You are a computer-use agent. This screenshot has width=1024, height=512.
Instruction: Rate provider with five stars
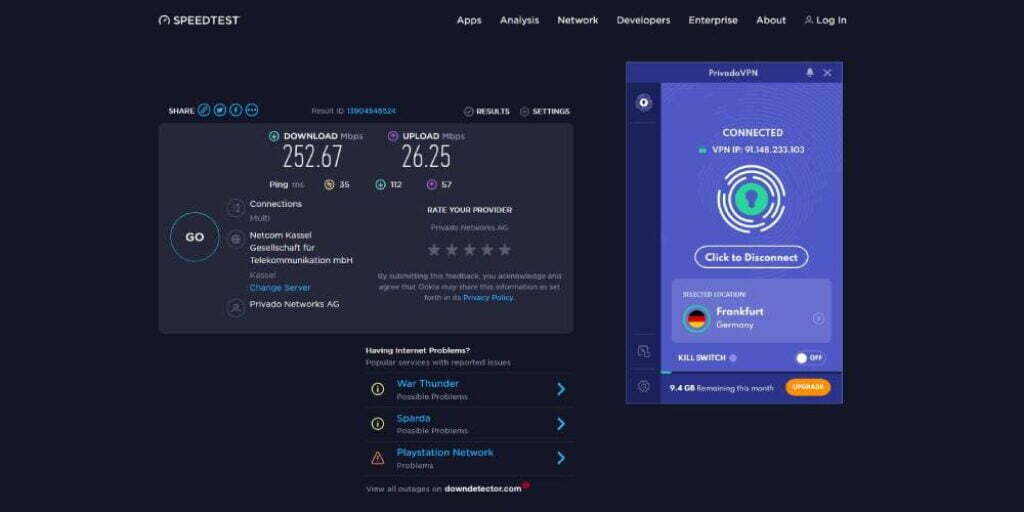tap(504, 250)
